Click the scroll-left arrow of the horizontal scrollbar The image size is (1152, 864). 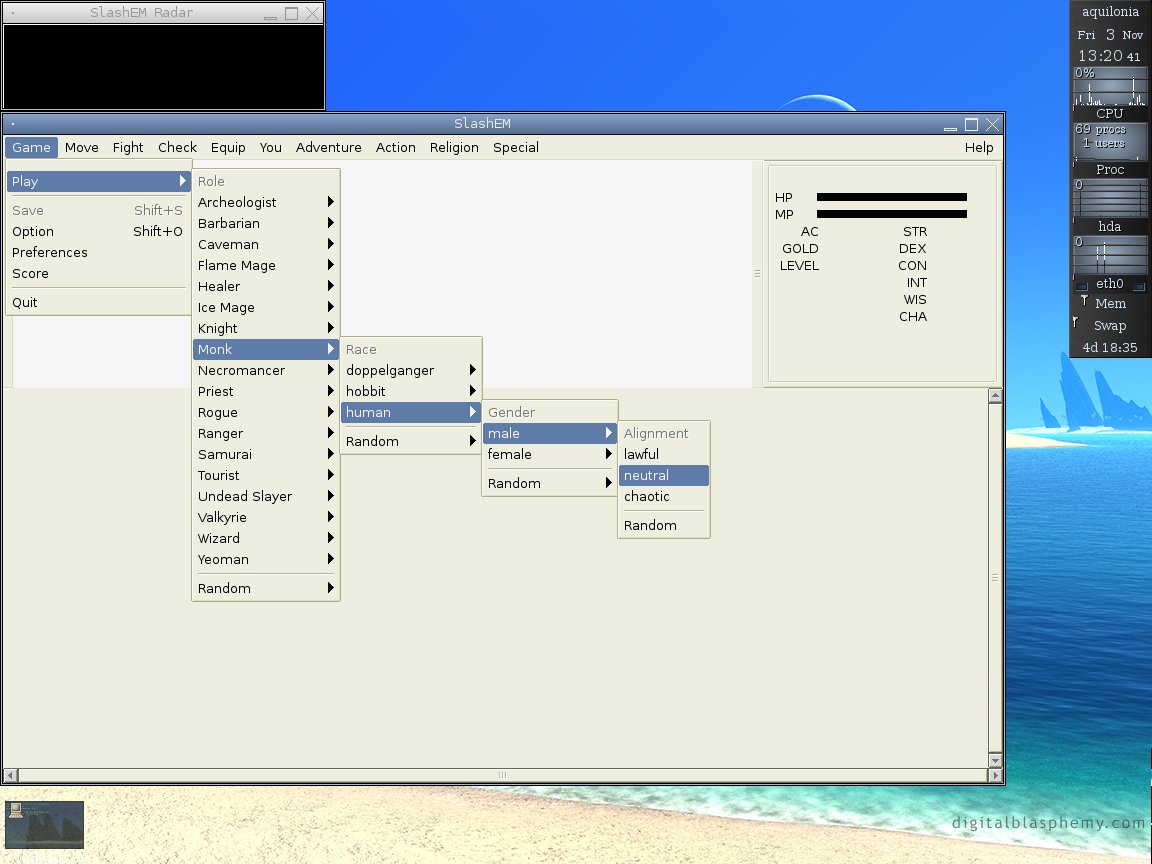[10, 775]
